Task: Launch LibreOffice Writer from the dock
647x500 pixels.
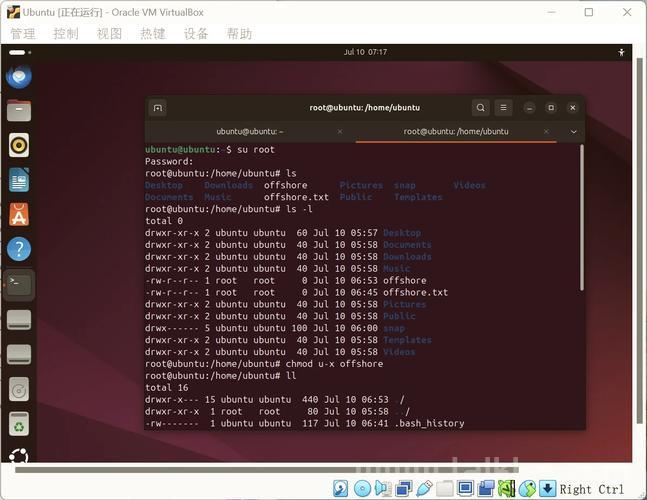Action: pos(19,180)
